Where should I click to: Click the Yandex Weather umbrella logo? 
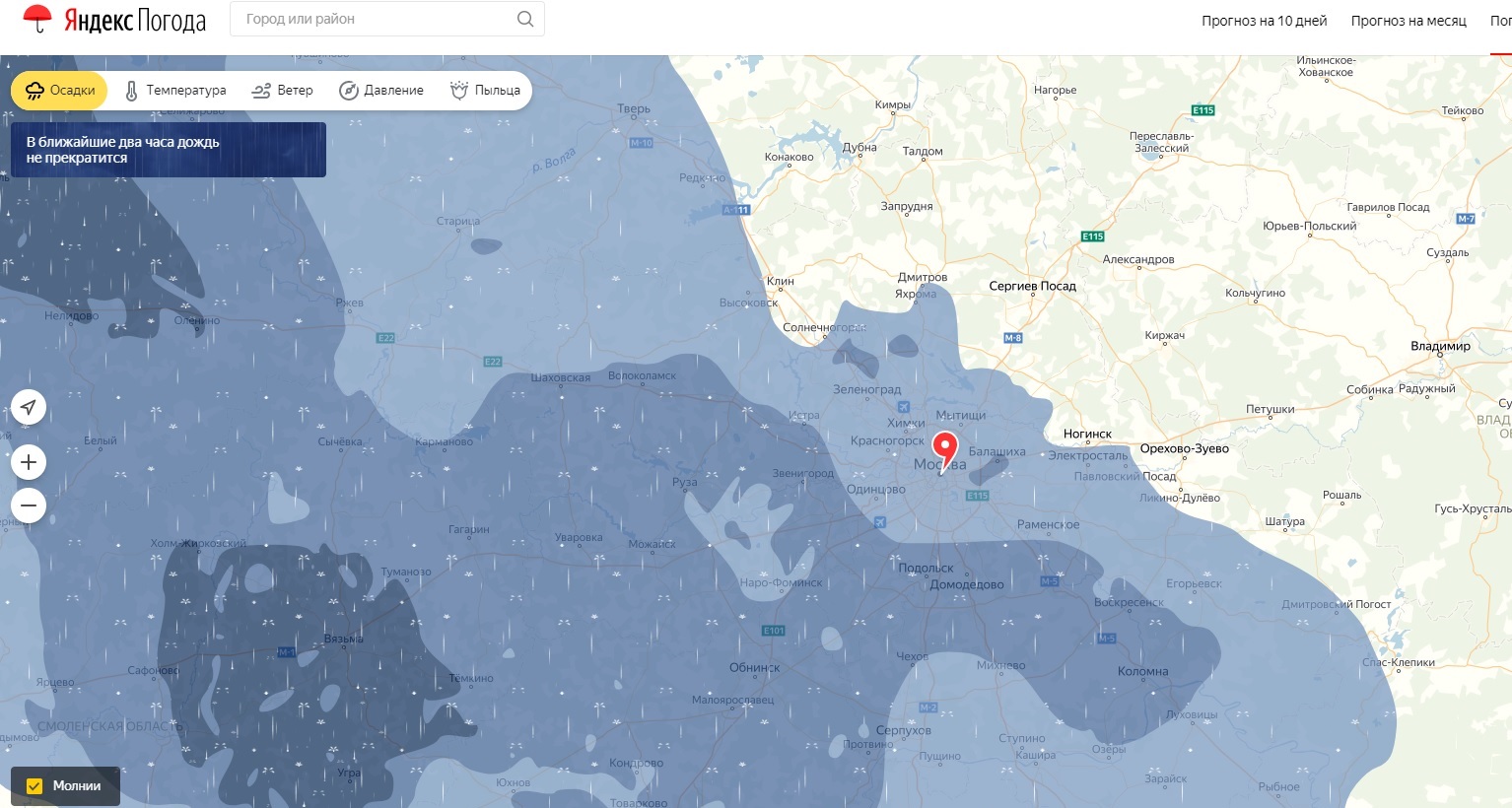click(37, 19)
